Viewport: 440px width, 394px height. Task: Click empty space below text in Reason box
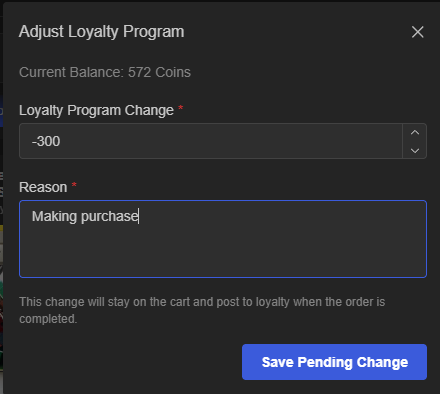(223, 253)
